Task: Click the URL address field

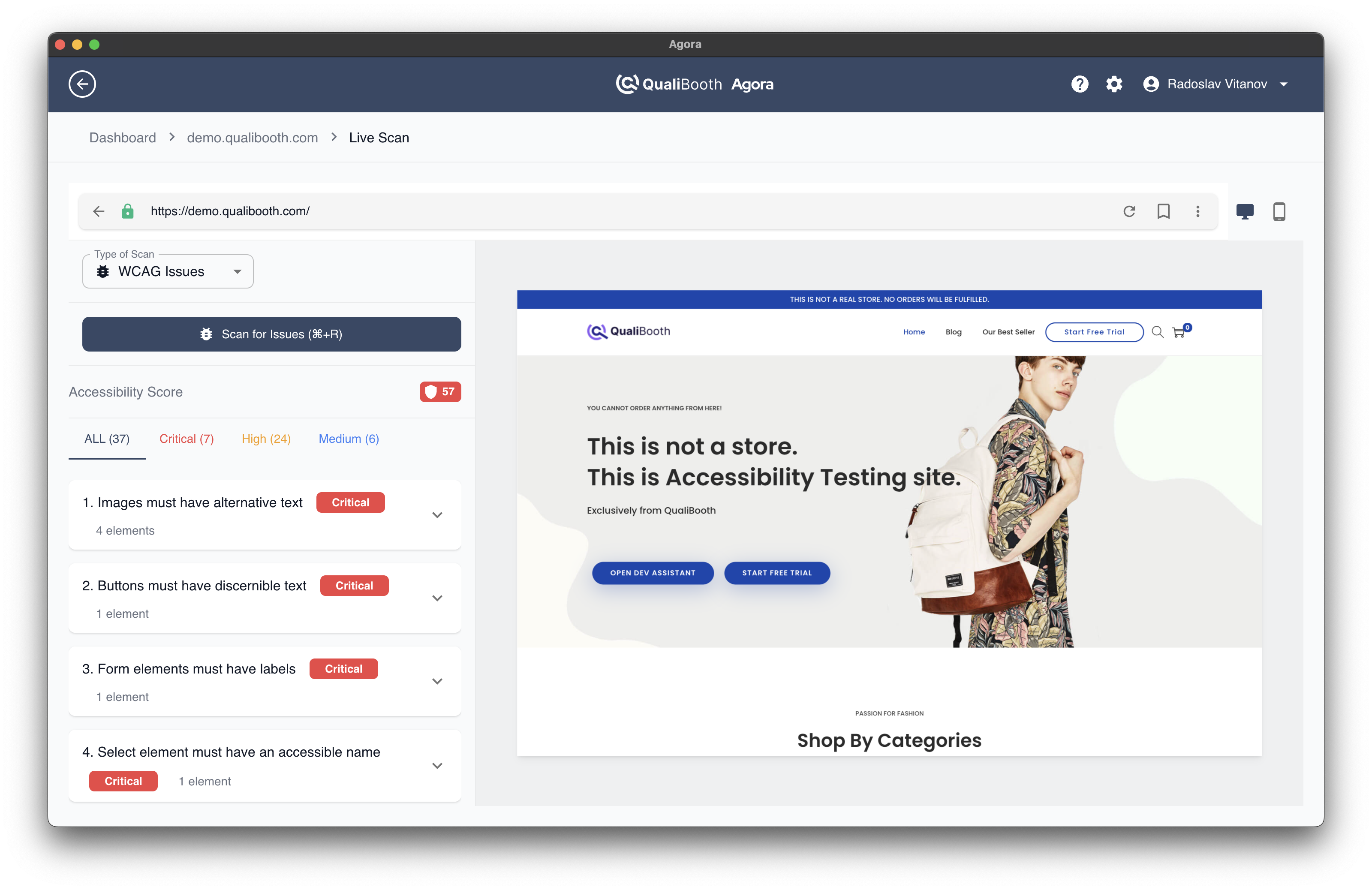Action: point(577,211)
